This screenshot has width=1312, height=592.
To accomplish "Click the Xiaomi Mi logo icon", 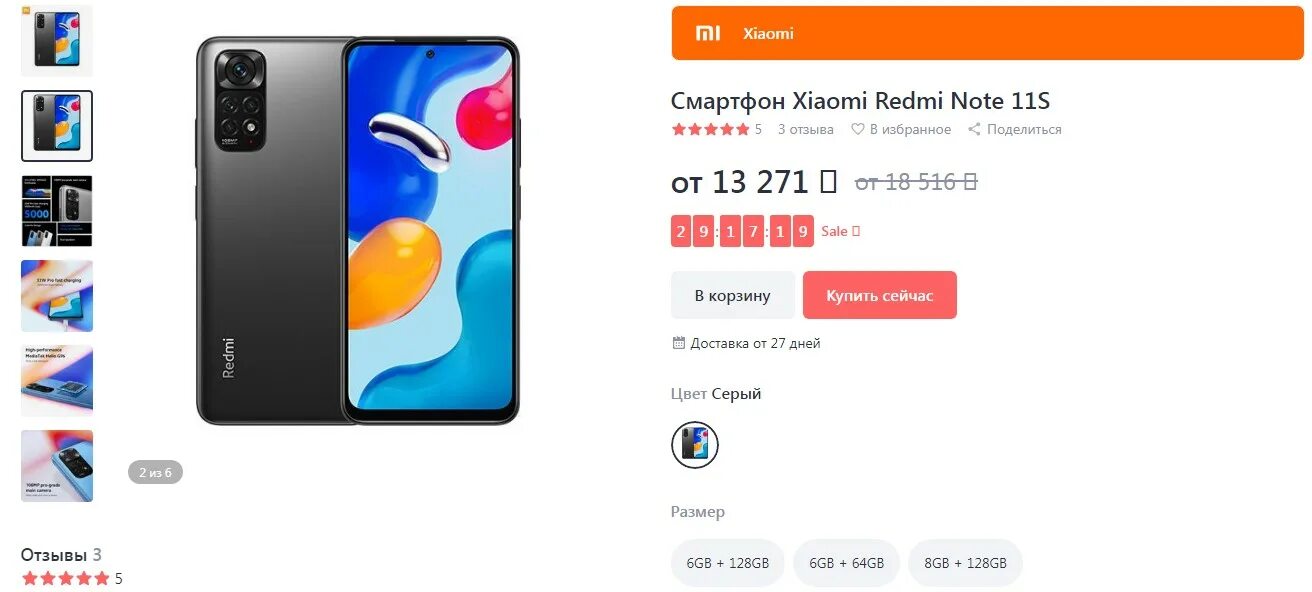I will coord(708,33).
